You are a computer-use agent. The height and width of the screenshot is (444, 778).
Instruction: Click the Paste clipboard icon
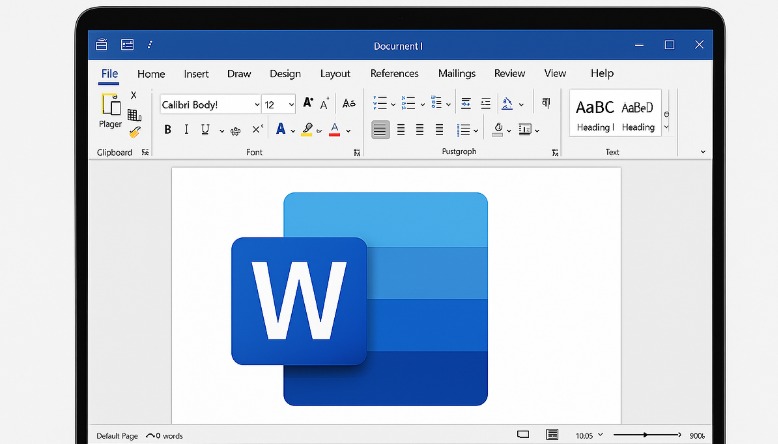click(x=110, y=105)
